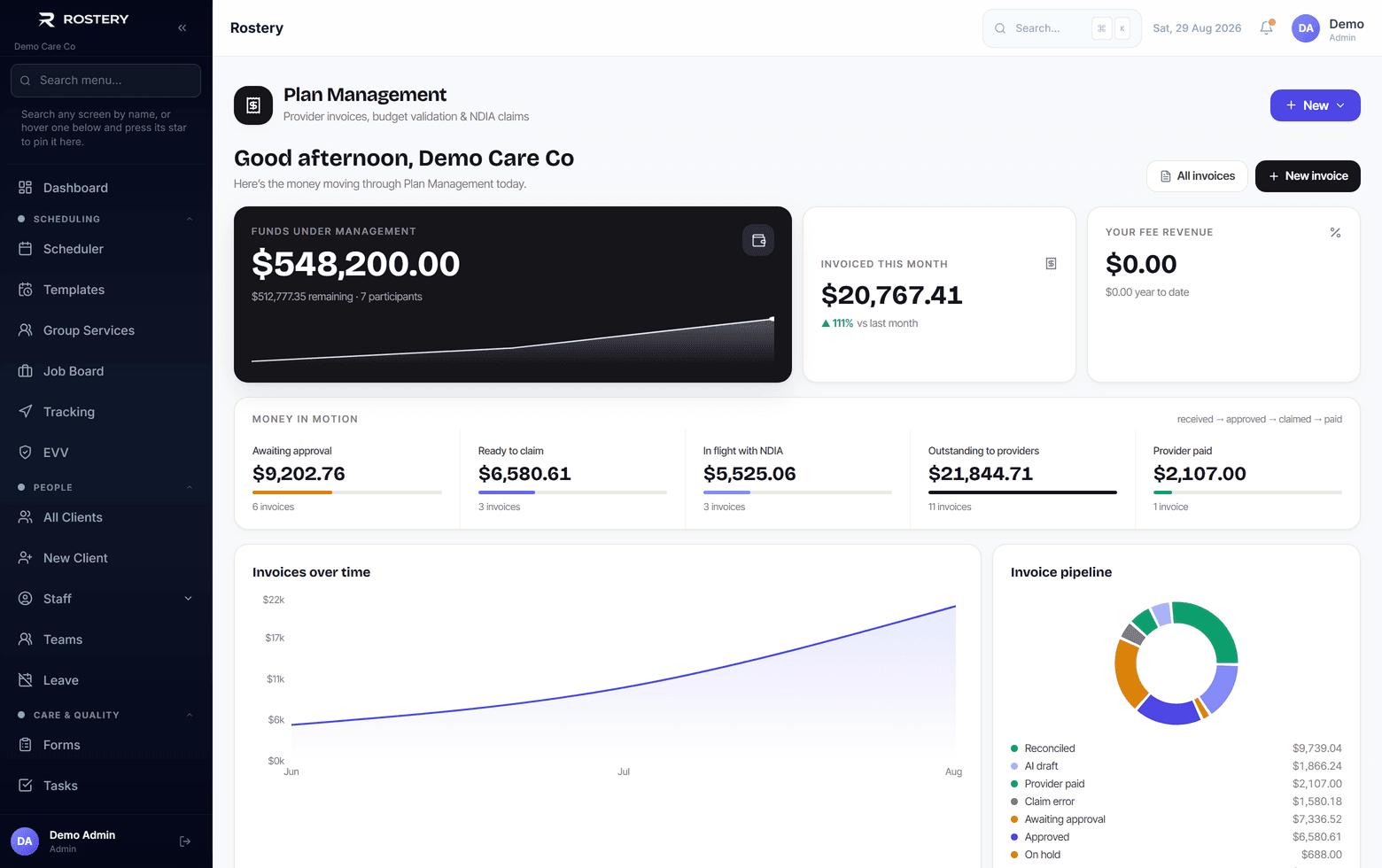Click the EVV shield icon in the sidebar
Screen dimensions: 1382x868
click(26, 453)
